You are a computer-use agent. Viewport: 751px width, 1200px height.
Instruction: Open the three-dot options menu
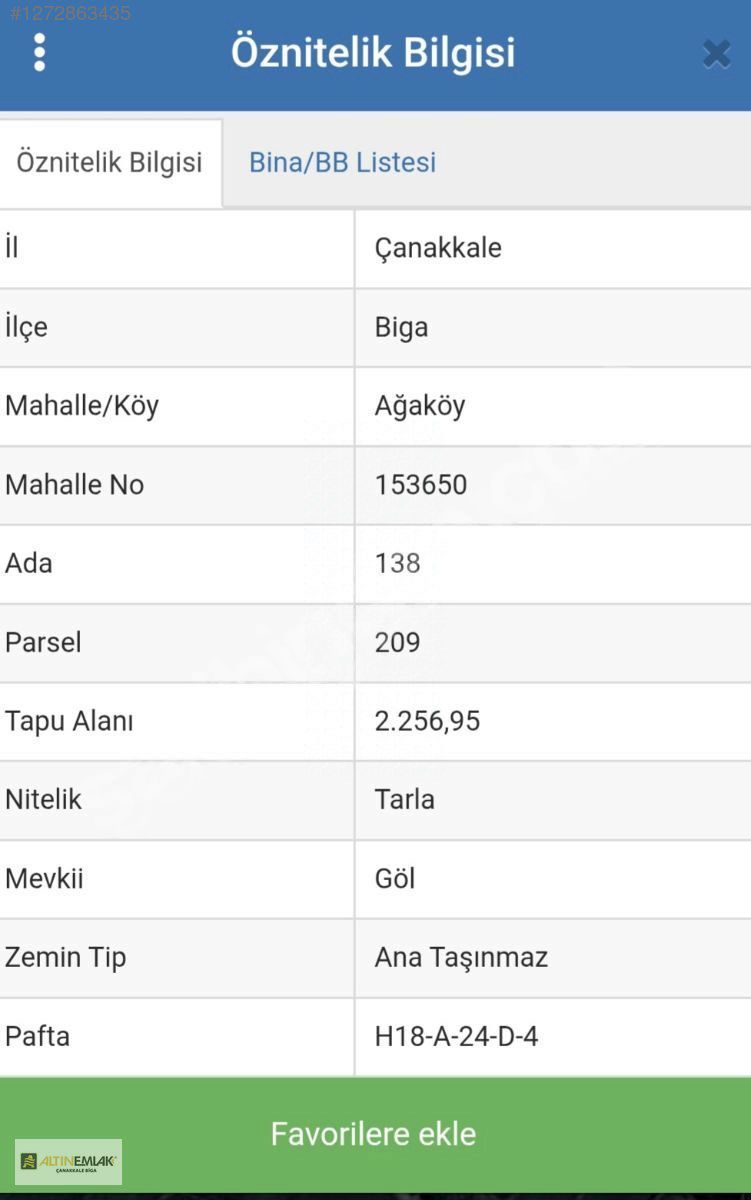click(x=40, y=52)
